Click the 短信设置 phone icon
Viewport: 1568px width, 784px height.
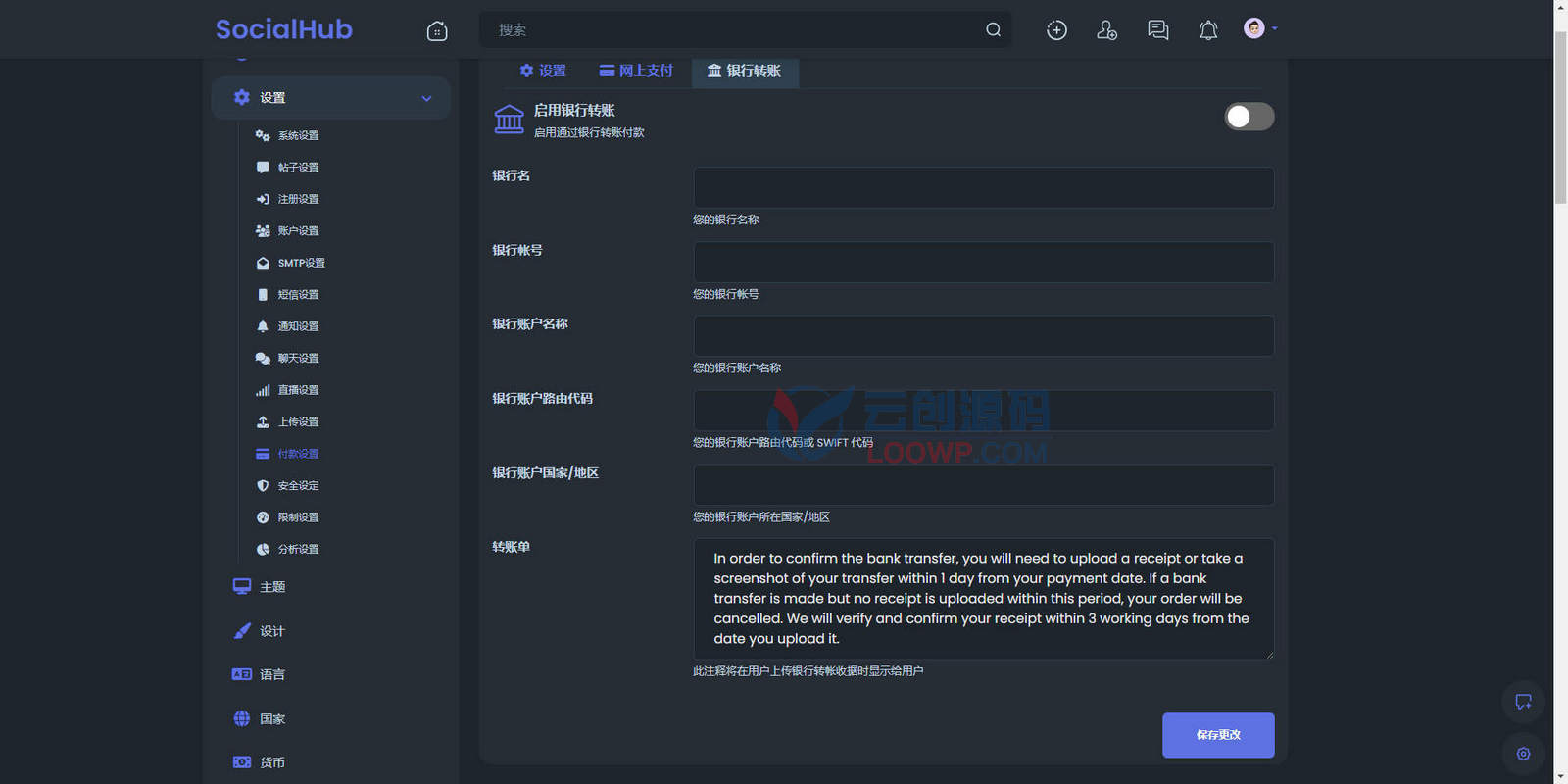[x=263, y=295]
